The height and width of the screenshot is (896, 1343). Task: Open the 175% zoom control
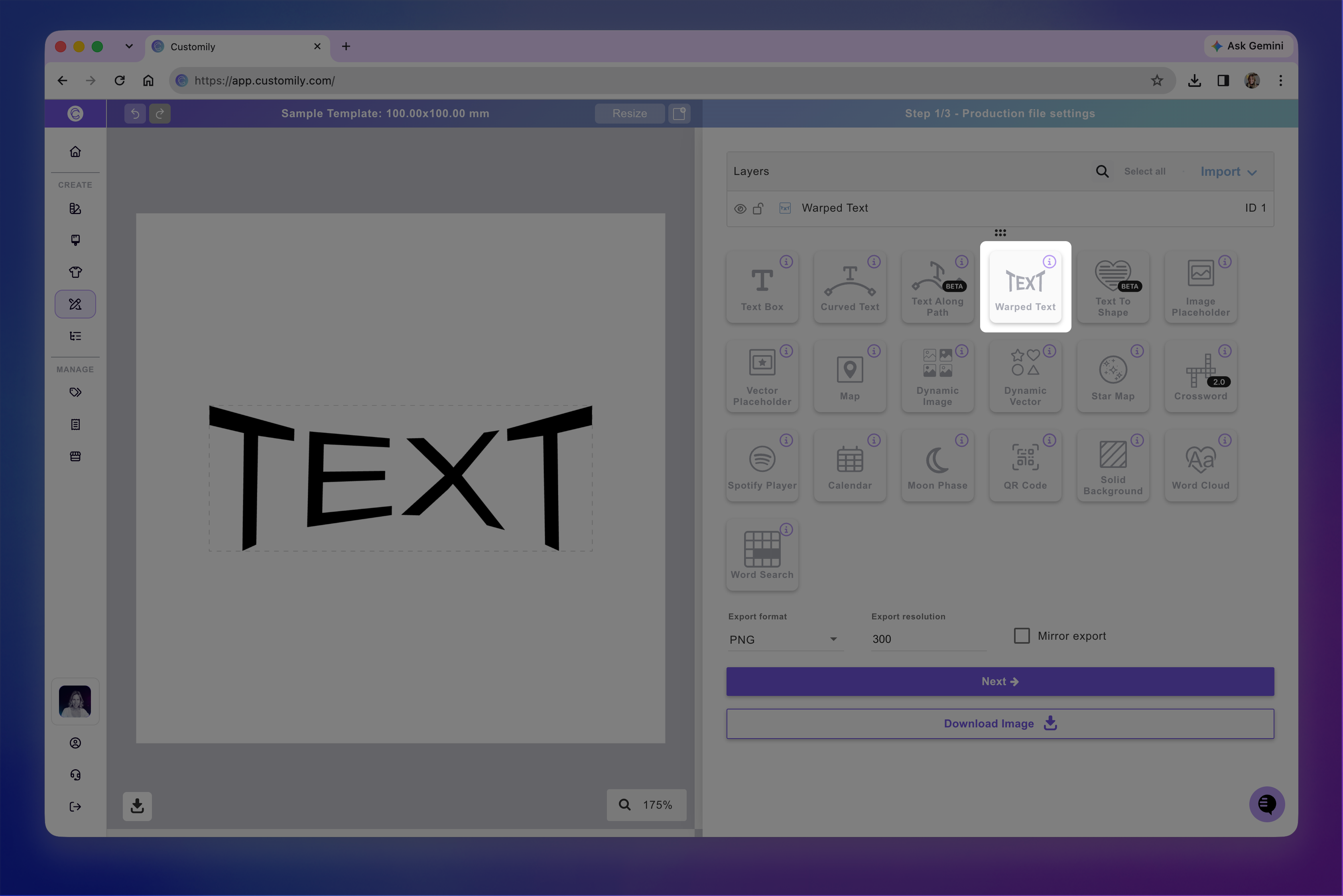tap(646, 805)
